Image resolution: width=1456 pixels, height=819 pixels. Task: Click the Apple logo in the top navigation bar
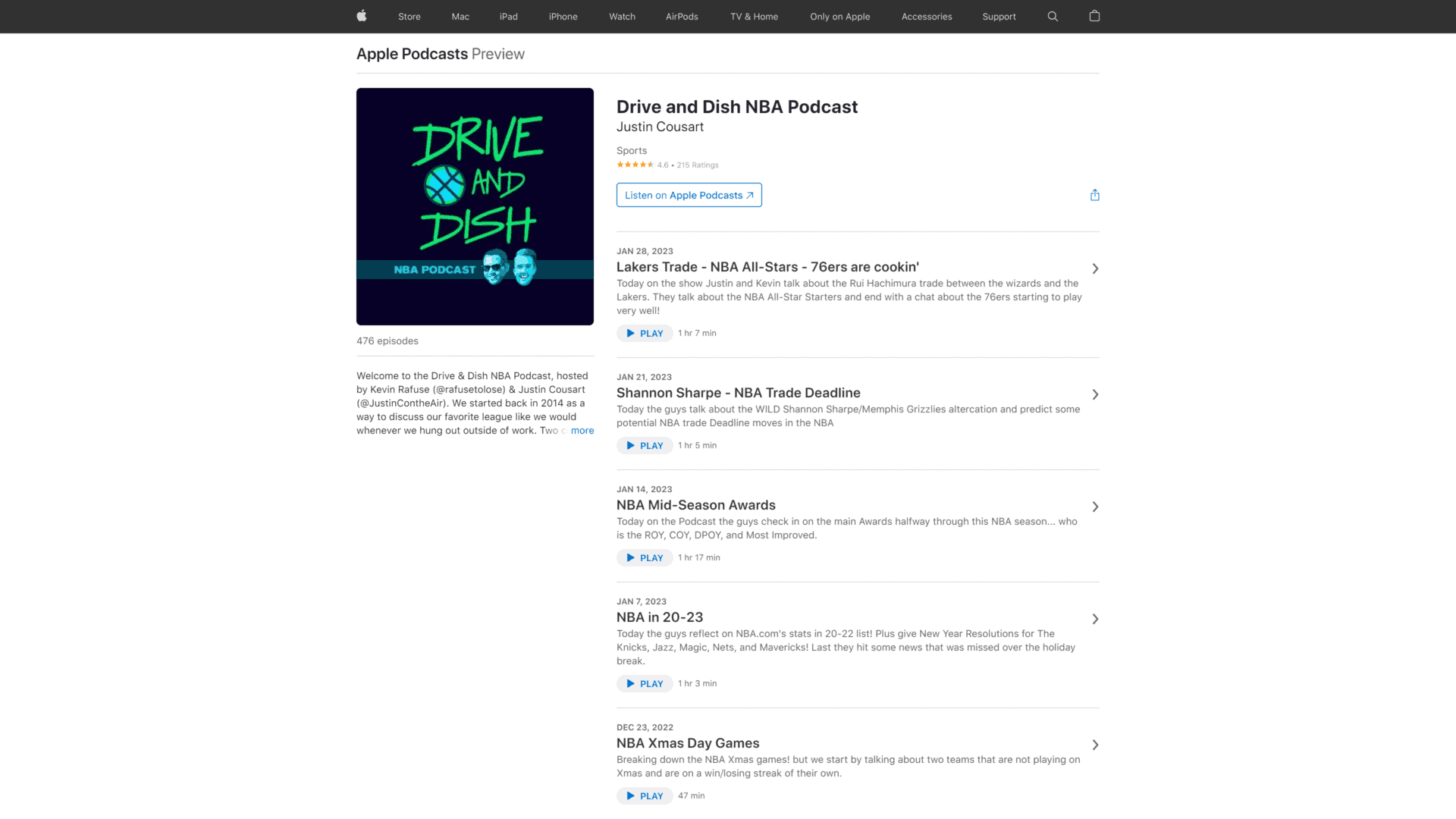362,16
